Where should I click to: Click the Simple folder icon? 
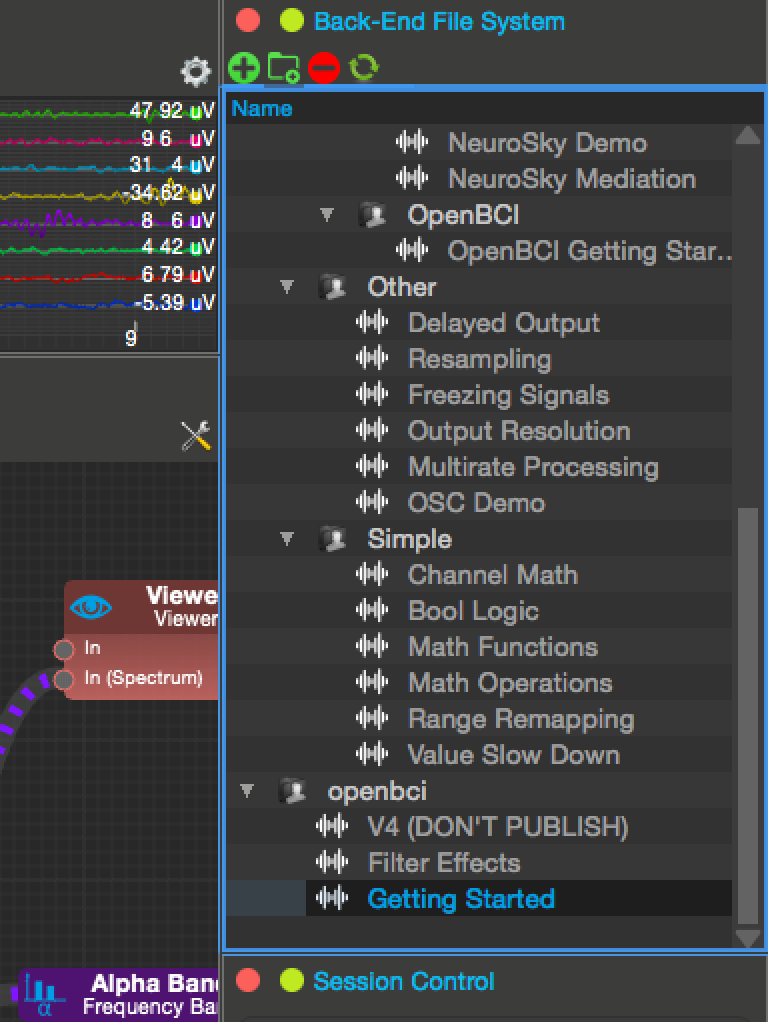coord(332,538)
